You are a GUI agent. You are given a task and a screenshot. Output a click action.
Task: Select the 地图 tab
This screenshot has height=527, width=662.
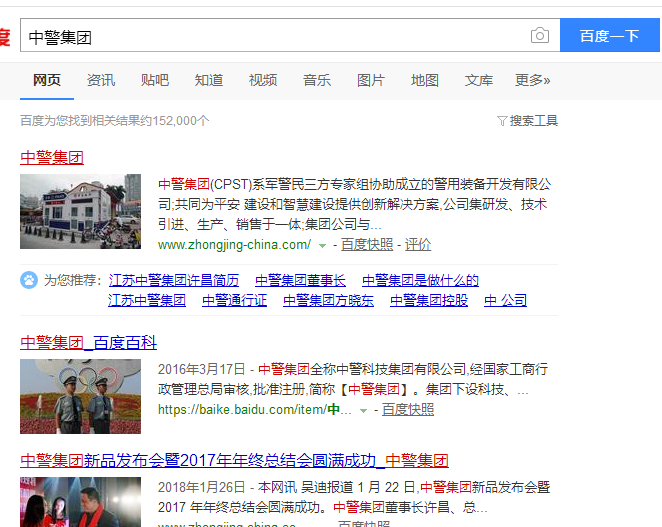(425, 80)
